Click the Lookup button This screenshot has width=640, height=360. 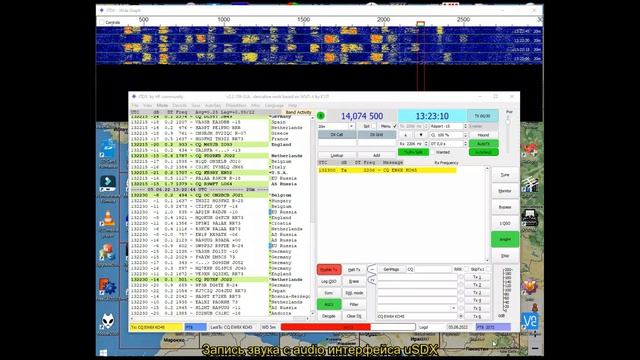[337, 156]
